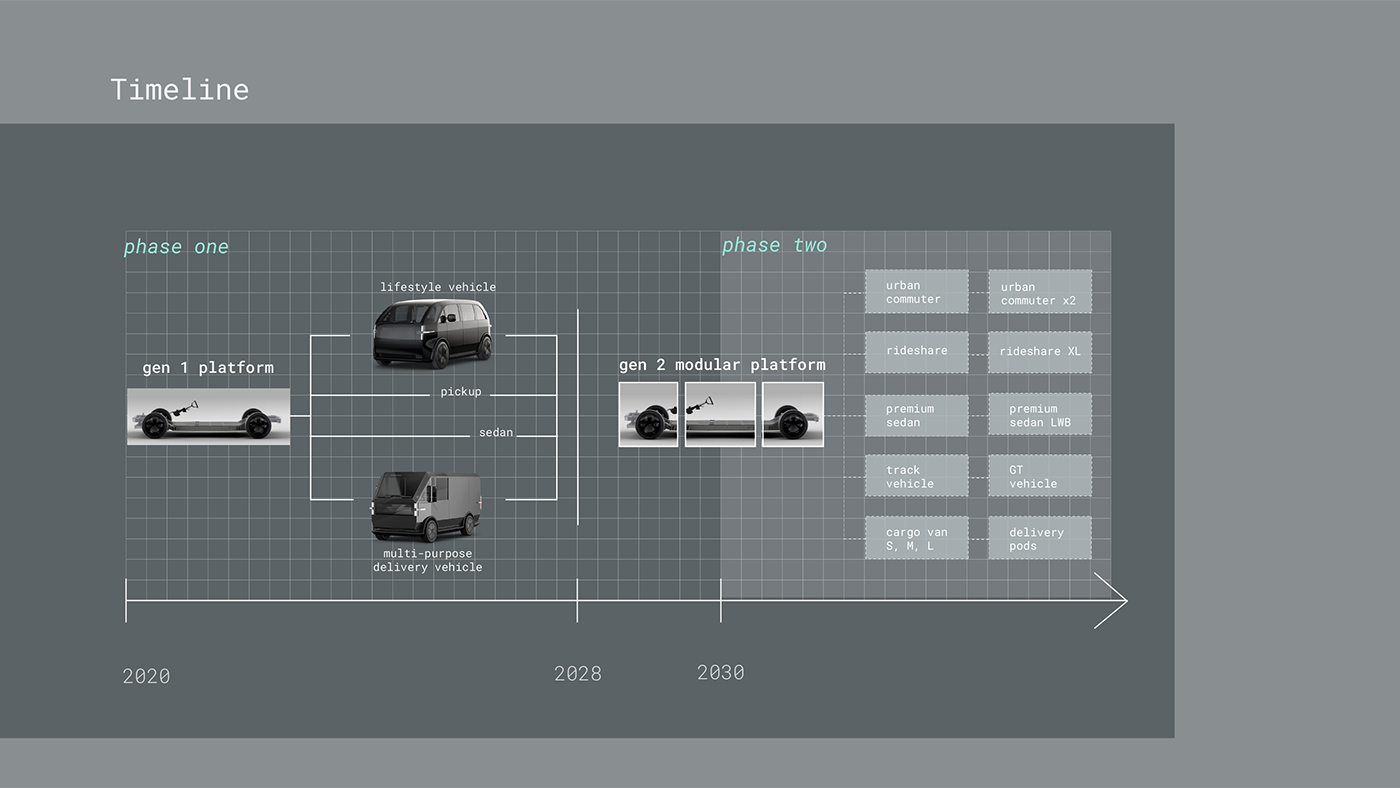Select the gen 1 platform chassis image
This screenshot has height=788, width=1400.
click(x=208, y=416)
